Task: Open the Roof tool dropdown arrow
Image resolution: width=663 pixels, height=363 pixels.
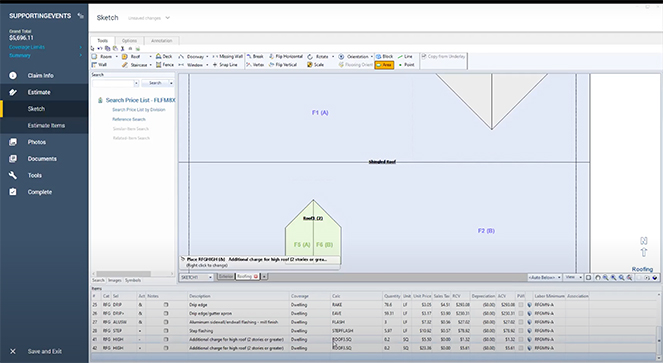Action: click(150, 56)
